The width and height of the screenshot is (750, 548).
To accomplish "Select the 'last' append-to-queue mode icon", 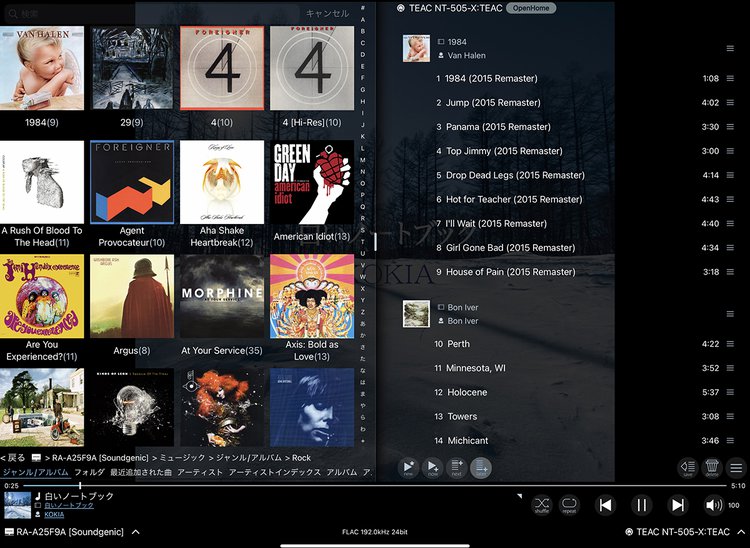I will pos(481,468).
